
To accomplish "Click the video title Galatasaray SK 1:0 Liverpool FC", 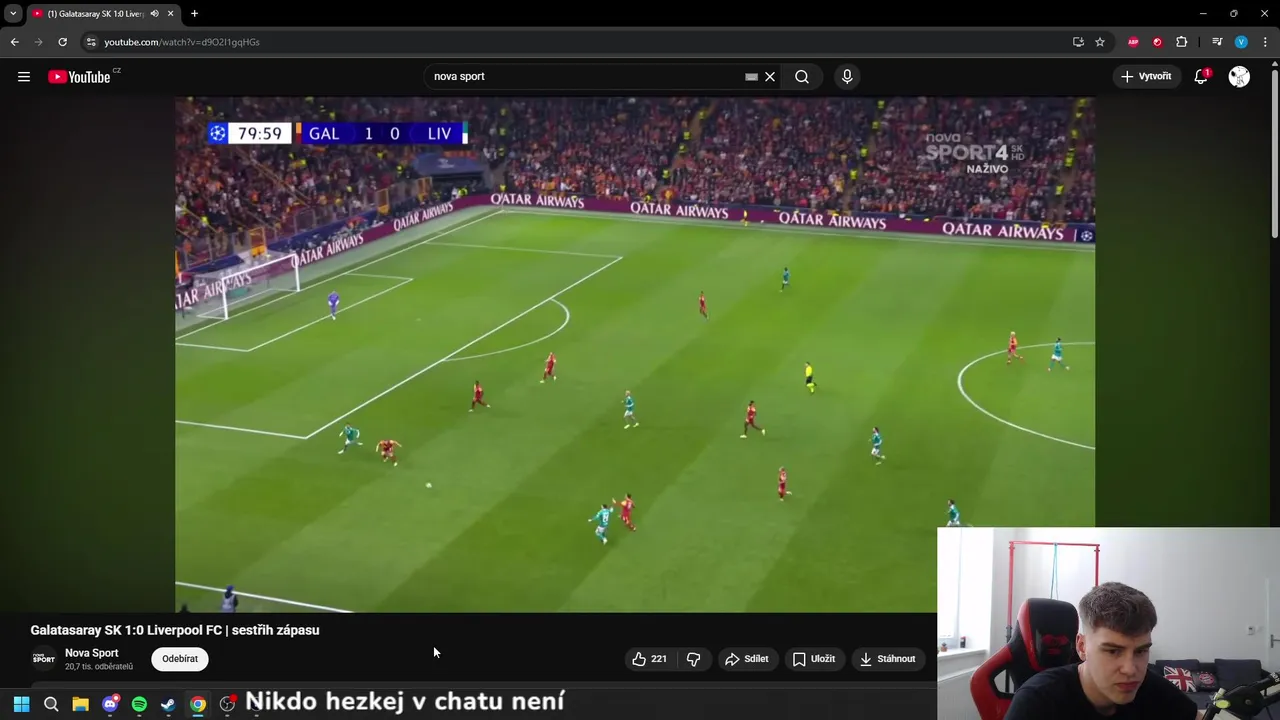I will [175, 630].
